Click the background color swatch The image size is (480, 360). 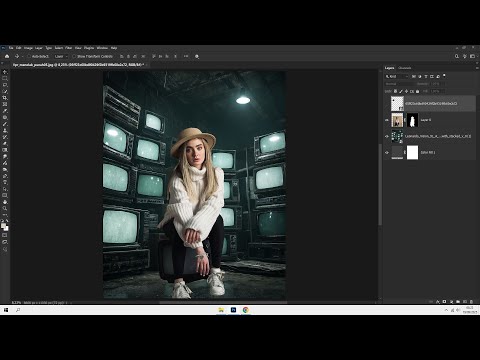(6, 229)
